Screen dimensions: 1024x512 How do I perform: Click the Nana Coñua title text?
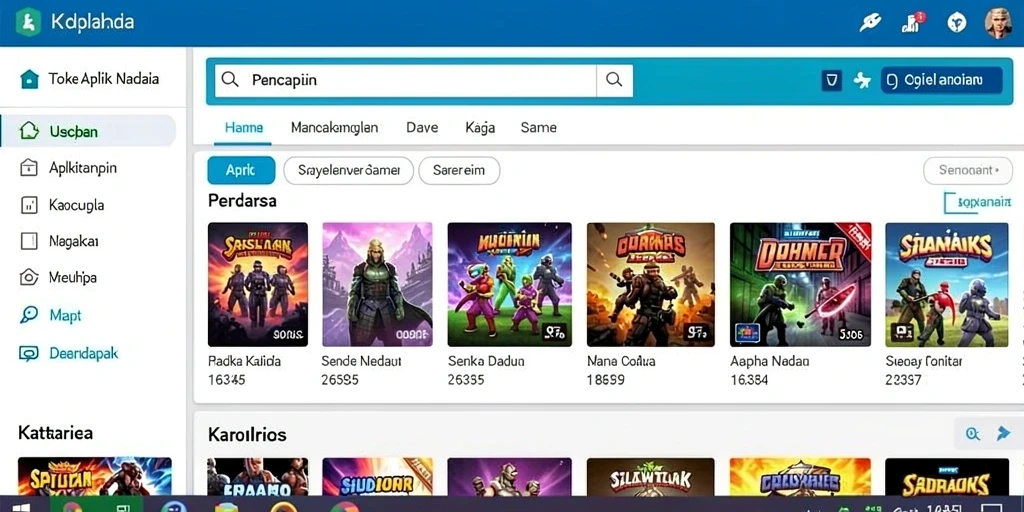tap(621, 361)
